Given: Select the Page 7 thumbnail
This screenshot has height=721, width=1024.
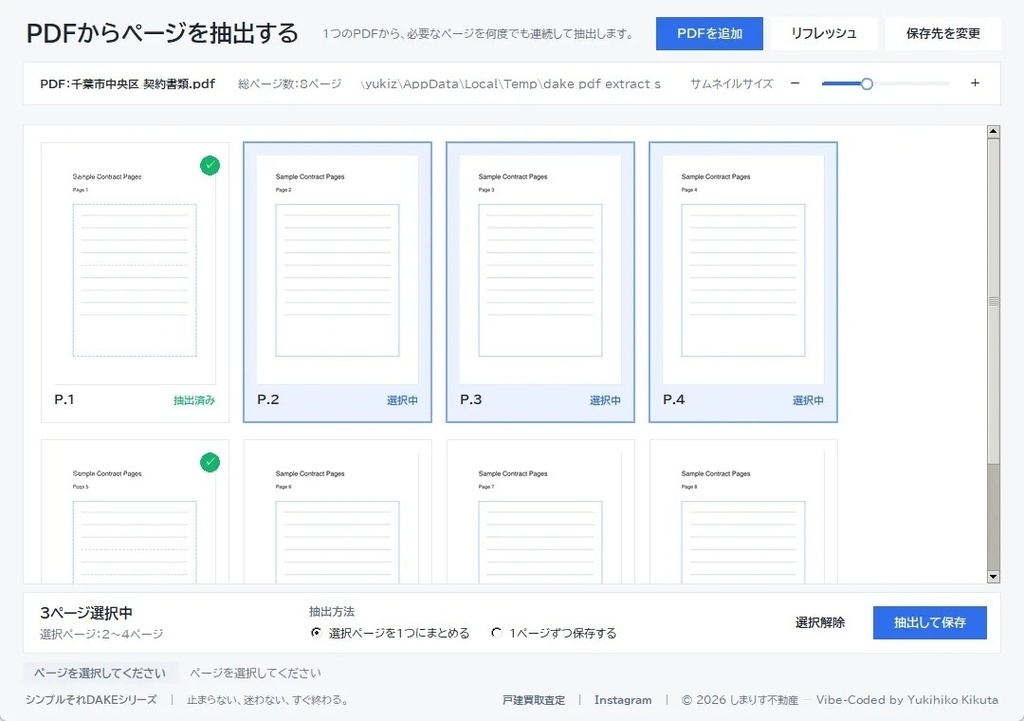Looking at the screenshot, I should click(x=540, y=511).
